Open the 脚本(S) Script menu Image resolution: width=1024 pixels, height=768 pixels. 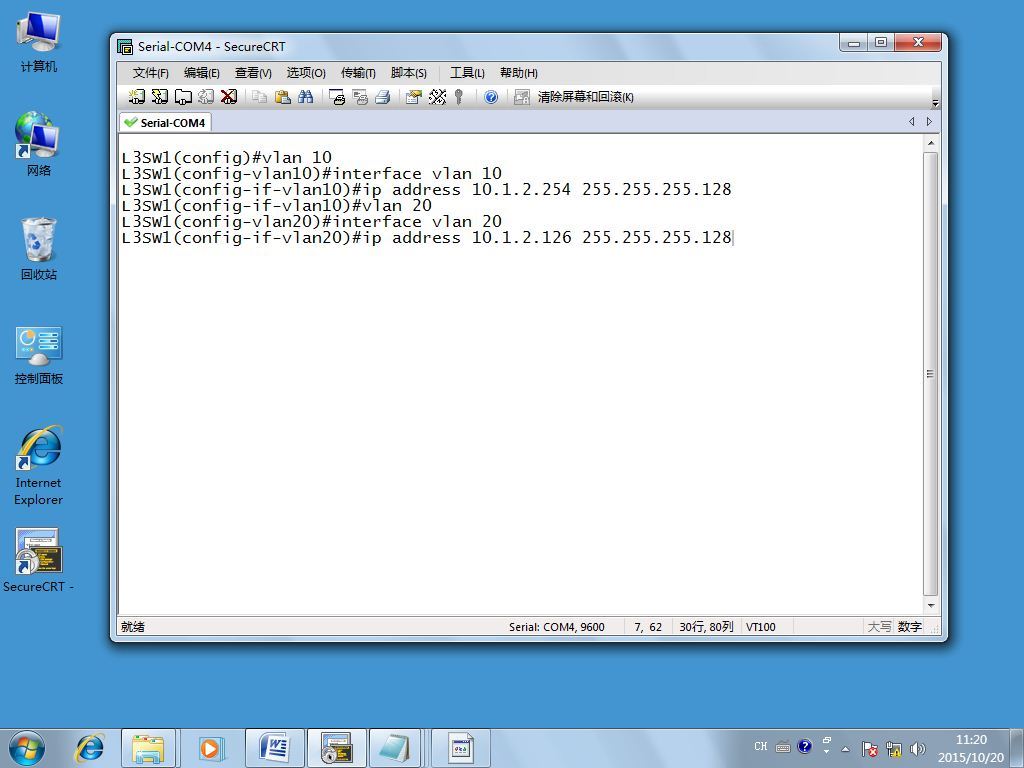point(409,72)
